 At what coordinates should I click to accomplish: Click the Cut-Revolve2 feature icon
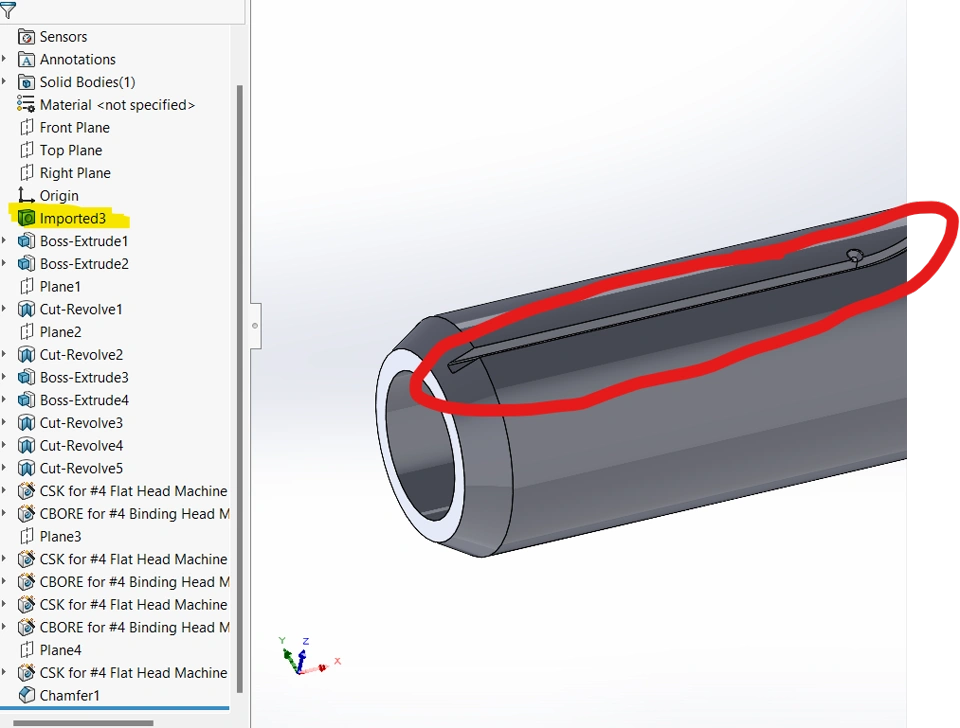tap(26, 355)
